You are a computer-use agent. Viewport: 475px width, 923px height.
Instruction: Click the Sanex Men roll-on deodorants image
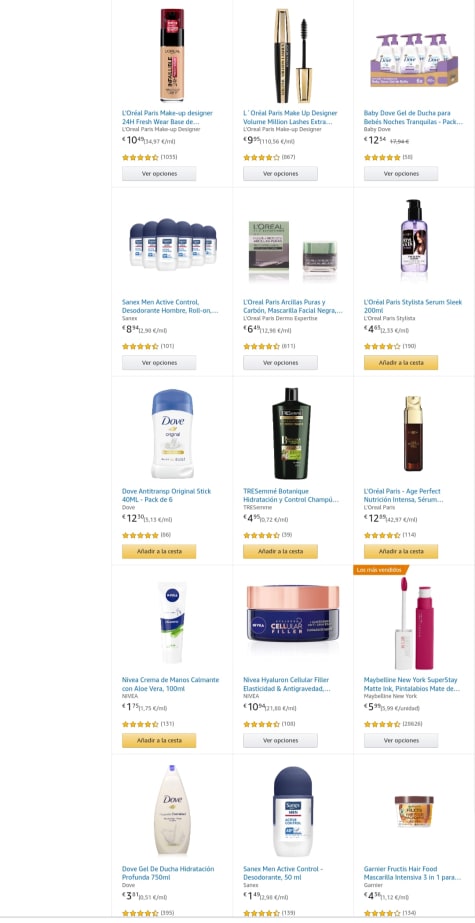click(x=172, y=244)
